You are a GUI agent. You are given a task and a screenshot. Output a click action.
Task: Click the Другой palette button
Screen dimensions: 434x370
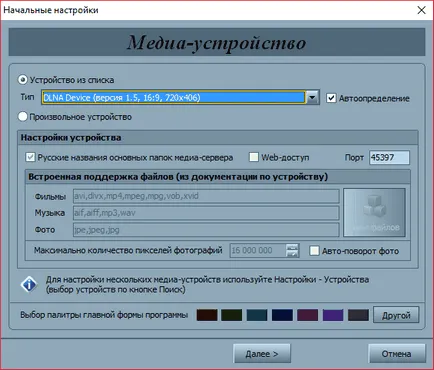396,315
